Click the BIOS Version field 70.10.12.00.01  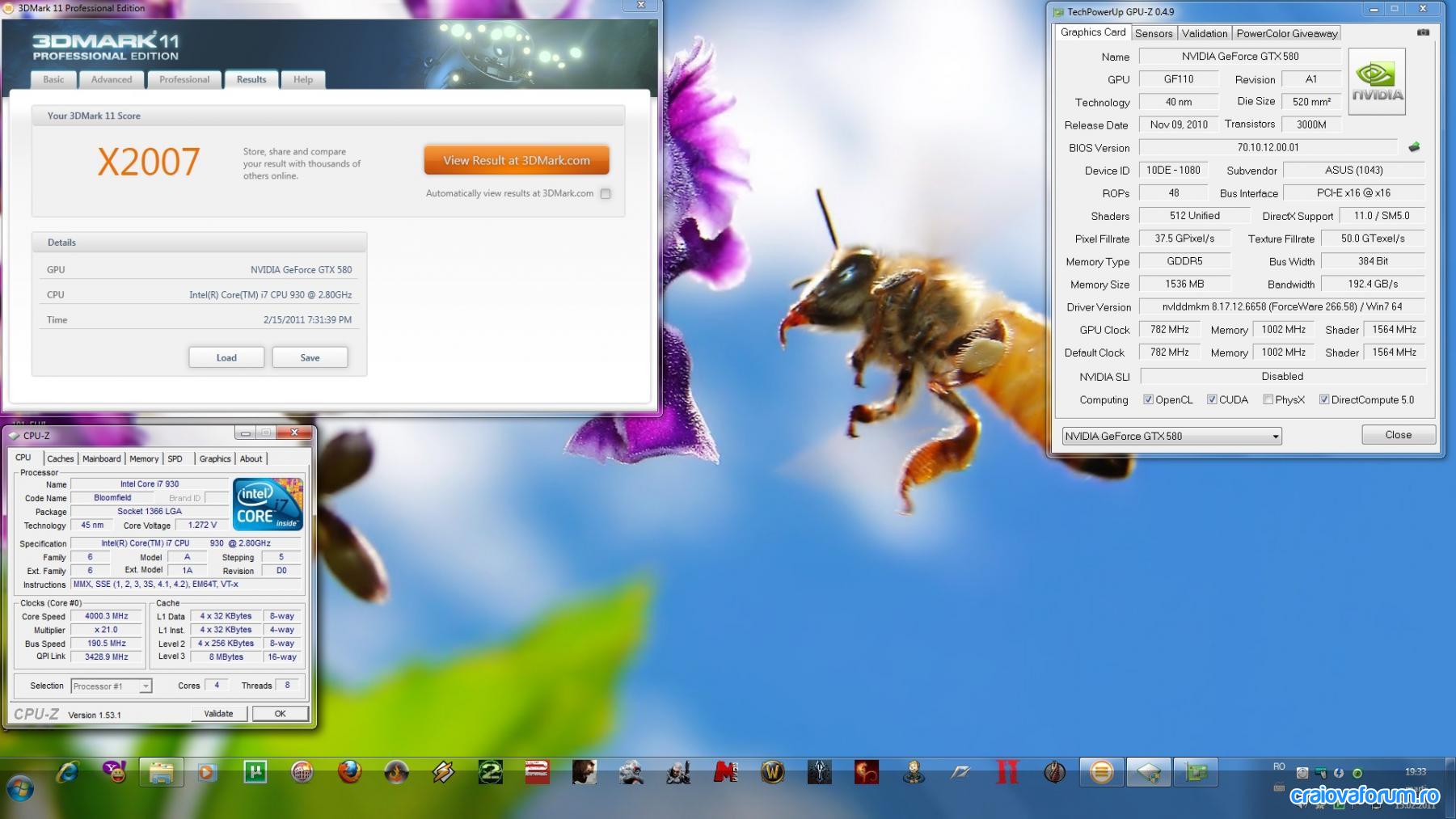(1268, 147)
